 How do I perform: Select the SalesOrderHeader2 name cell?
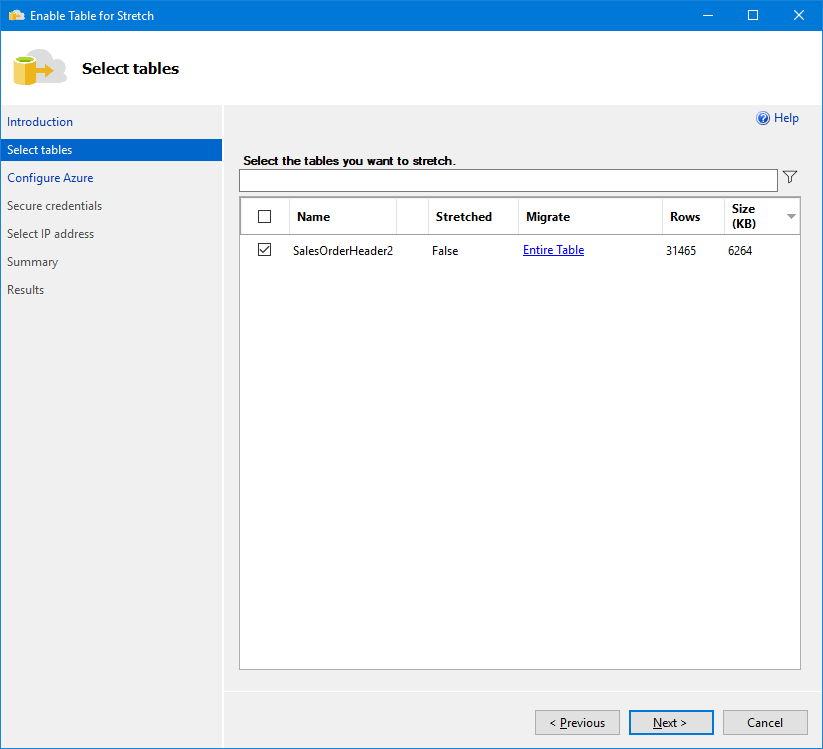343,250
